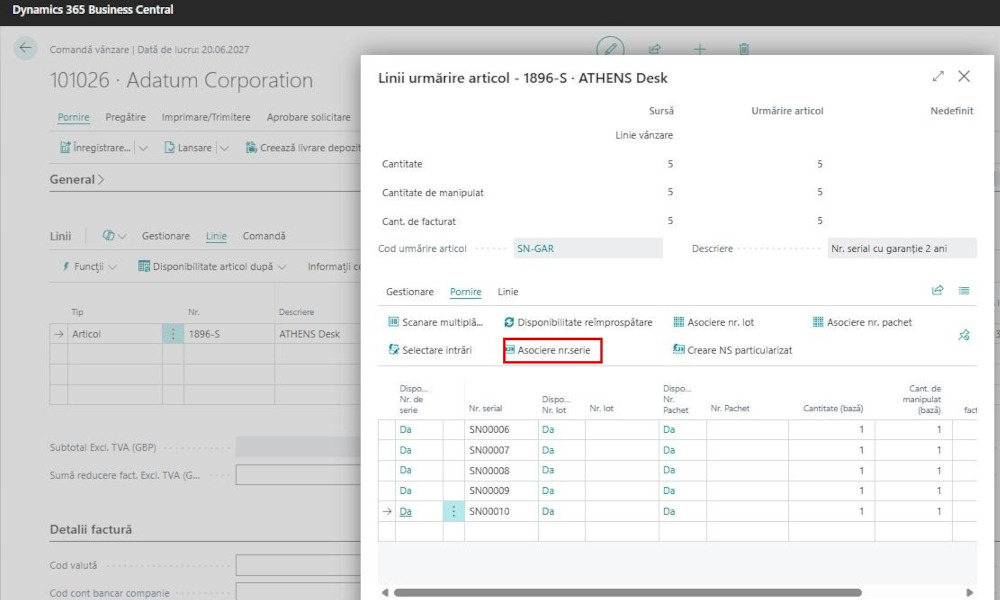
Task: Click the Cantitate (bază) column header
Action: coord(832,408)
